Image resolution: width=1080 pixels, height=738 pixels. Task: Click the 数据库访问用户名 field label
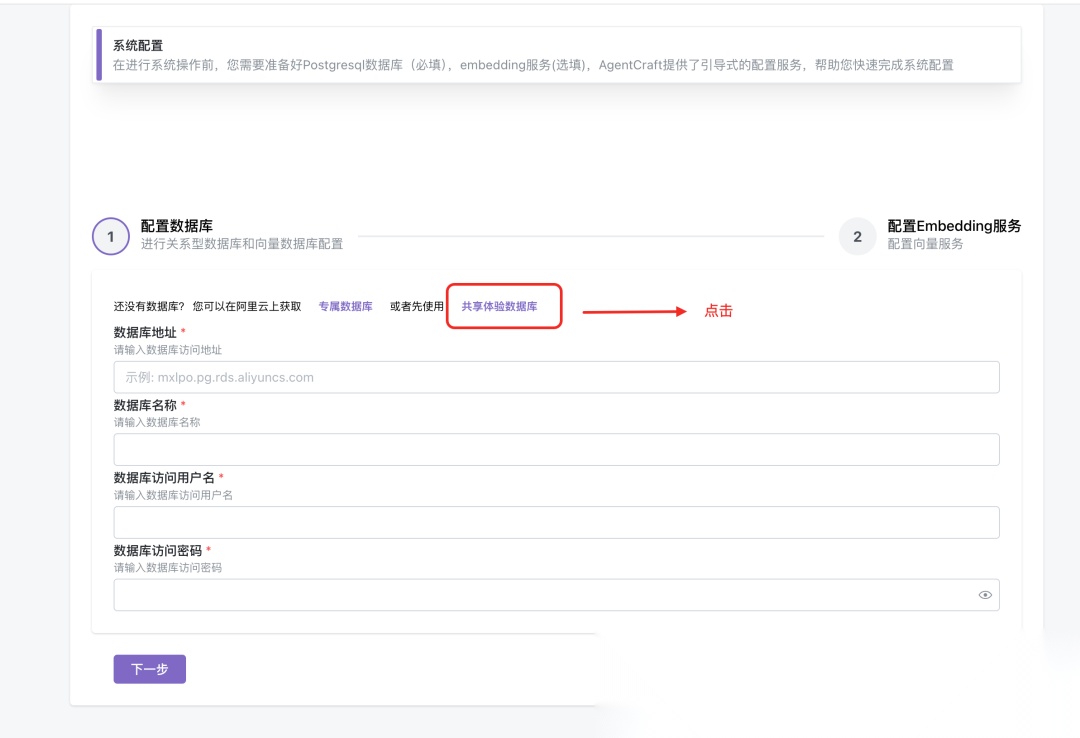pyautogui.click(x=164, y=478)
